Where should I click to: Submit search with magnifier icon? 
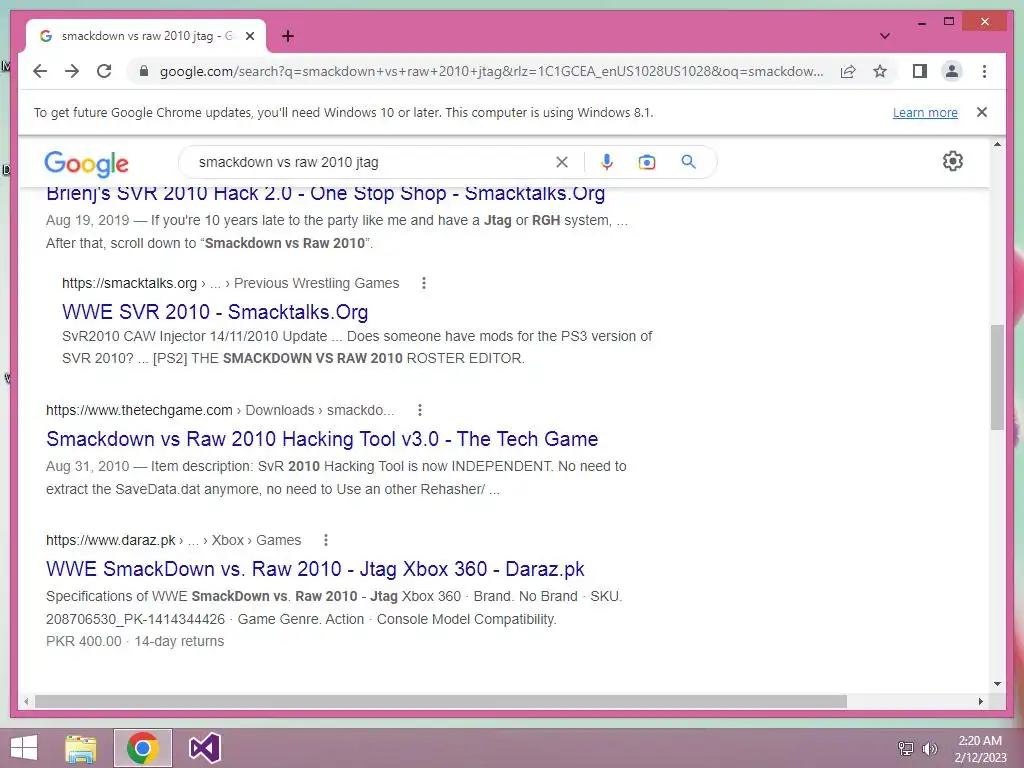688,162
